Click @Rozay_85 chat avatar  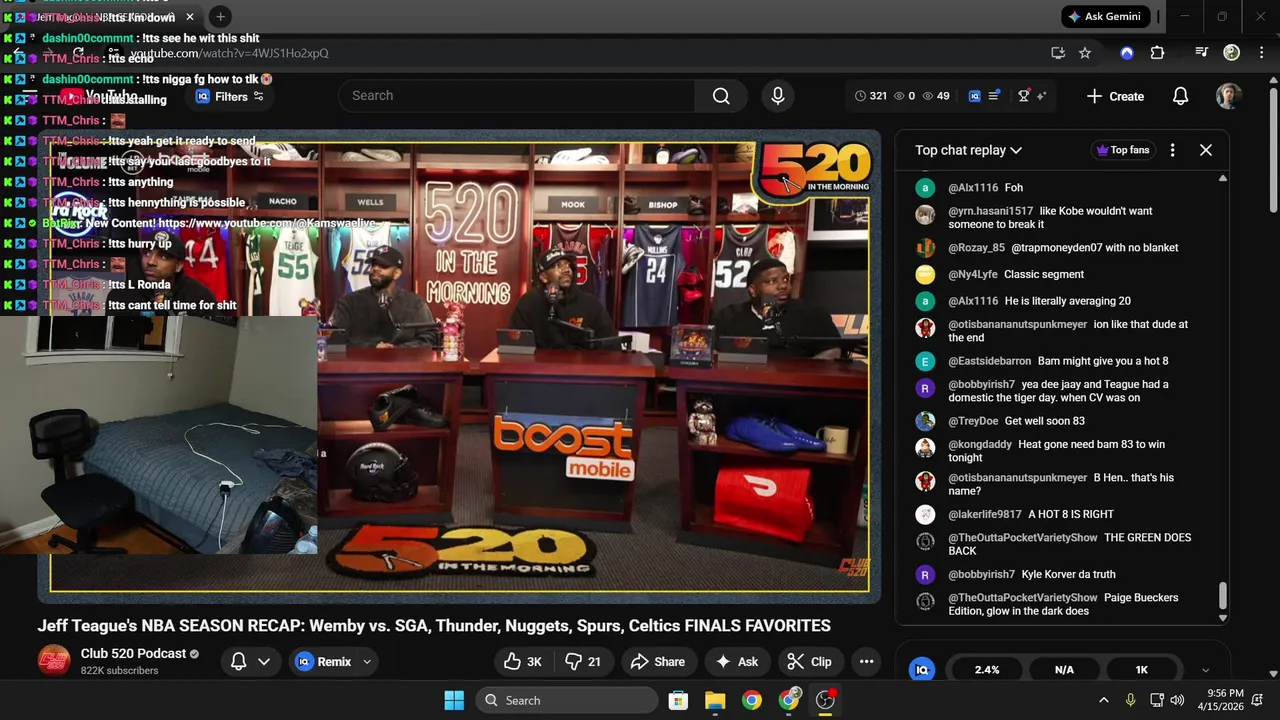[926, 248]
